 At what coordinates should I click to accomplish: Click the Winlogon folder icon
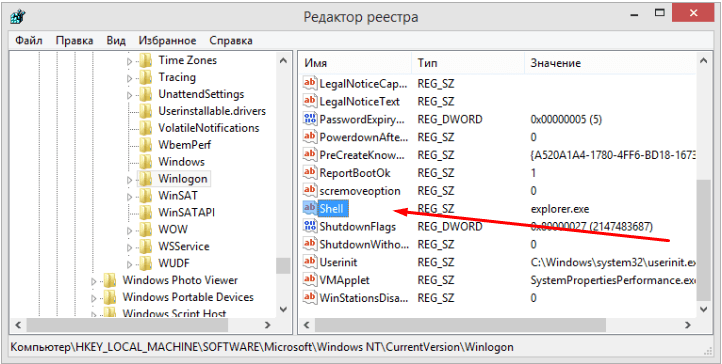pyautogui.click(x=146, y=179)
